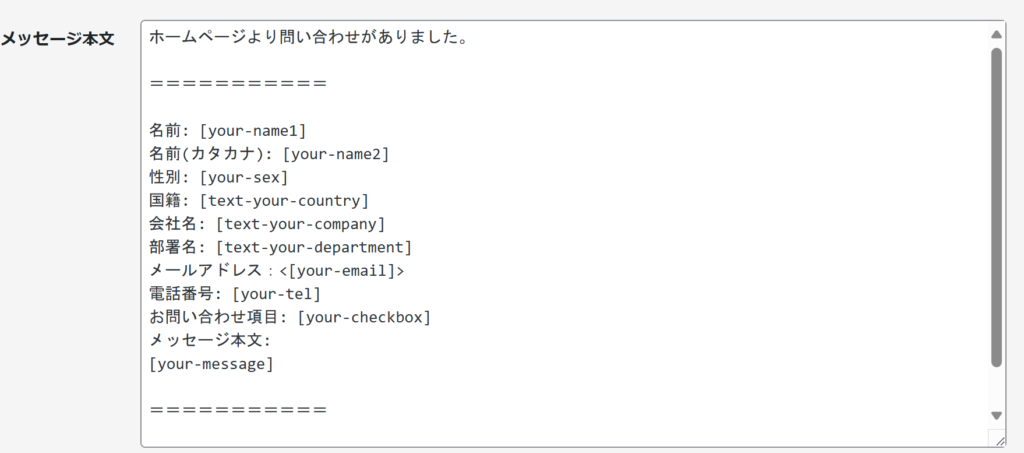This screenshot has width=1024, height=453.
Task: Place cursor in the [your-name1] line
Action: 227,131
